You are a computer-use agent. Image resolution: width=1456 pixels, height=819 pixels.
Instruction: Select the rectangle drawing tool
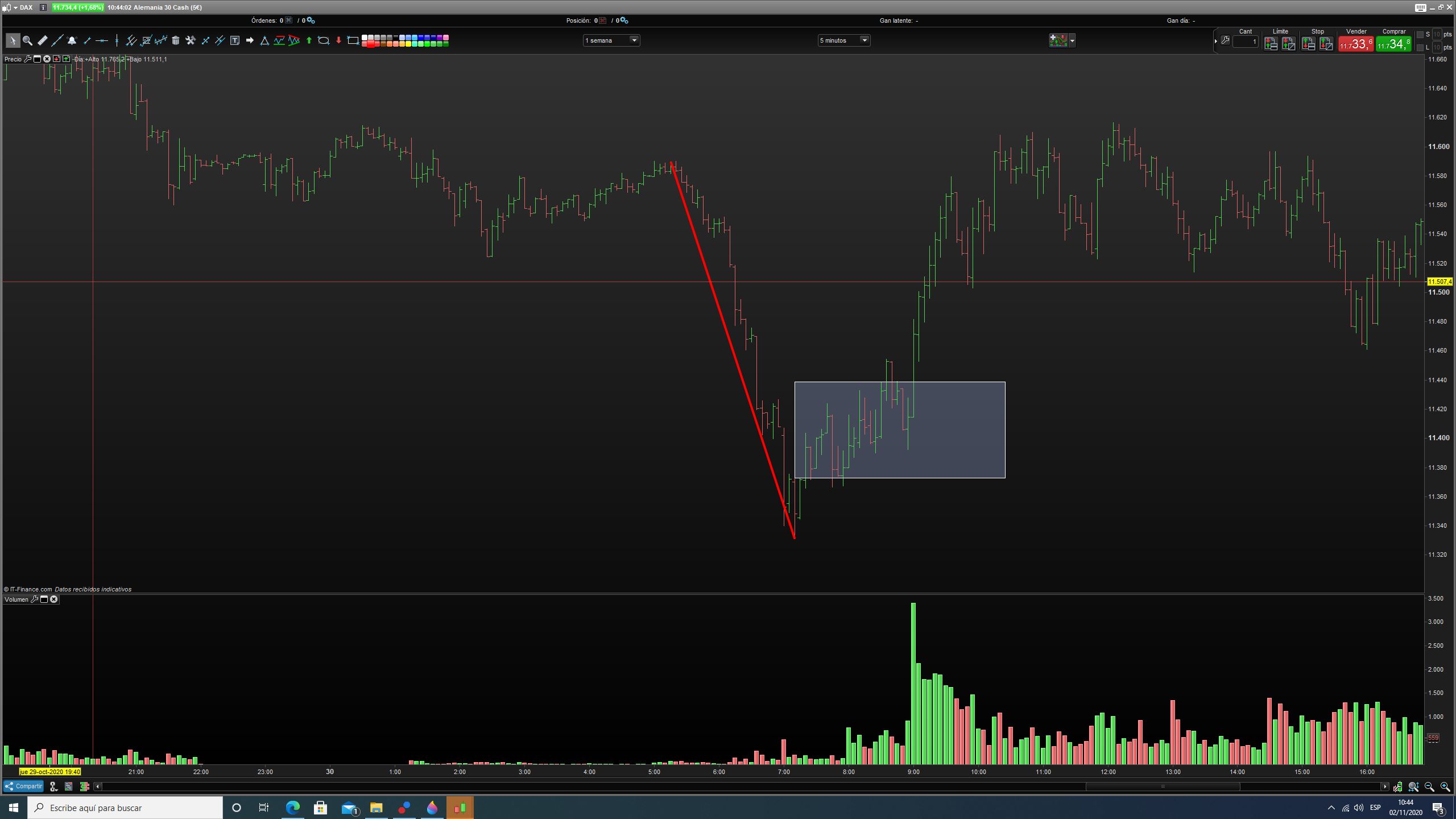tap(353, 40)
